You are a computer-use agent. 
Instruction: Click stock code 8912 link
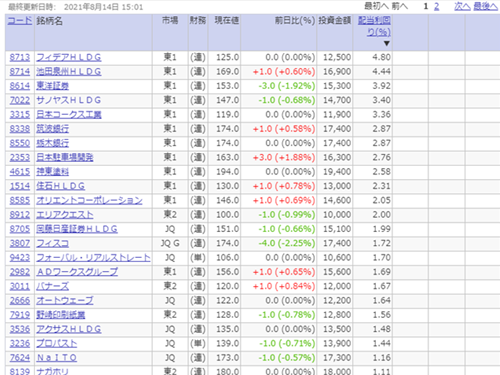point(20,215)
